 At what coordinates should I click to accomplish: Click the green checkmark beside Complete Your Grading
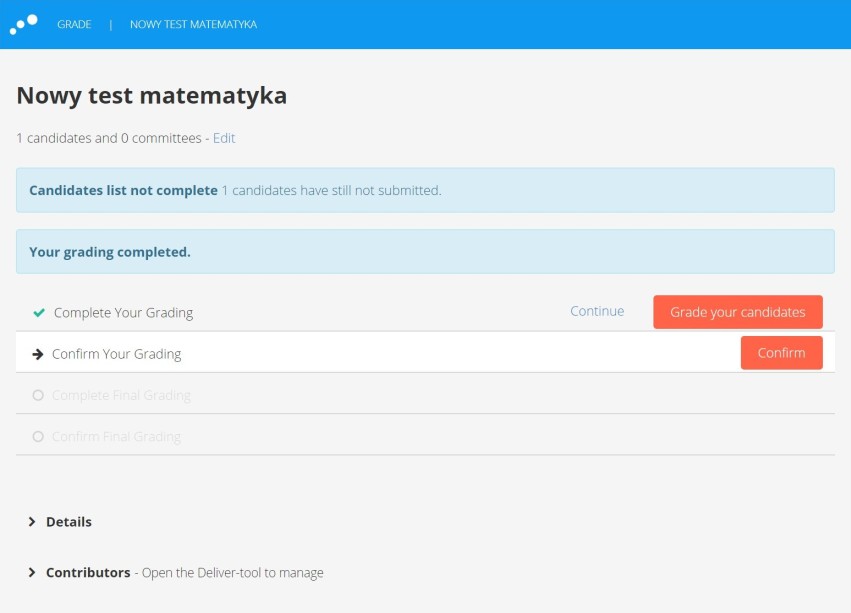pyautogui.click(x=39, y=313)
